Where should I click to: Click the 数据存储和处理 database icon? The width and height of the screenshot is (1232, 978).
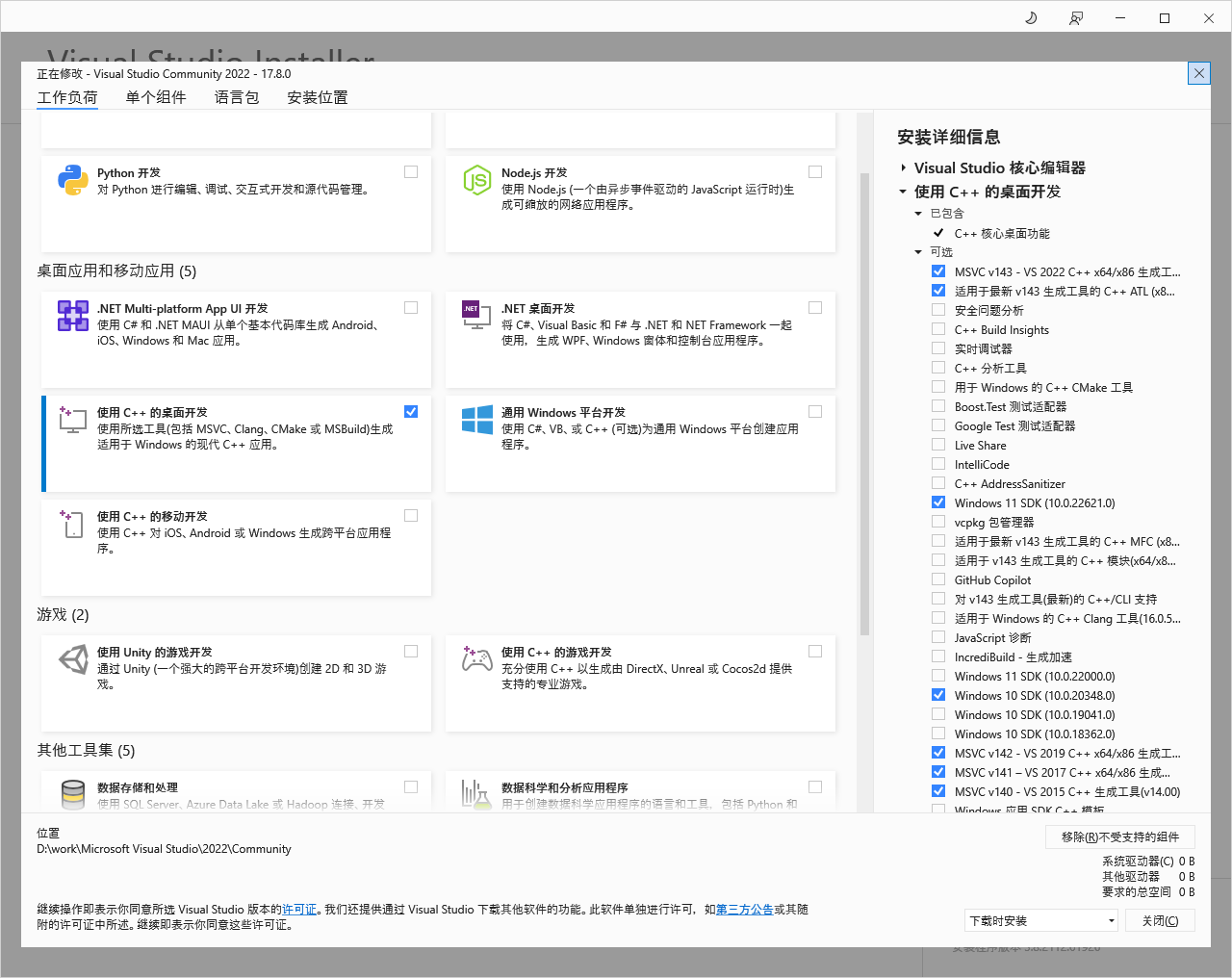[x=72, y=794]
